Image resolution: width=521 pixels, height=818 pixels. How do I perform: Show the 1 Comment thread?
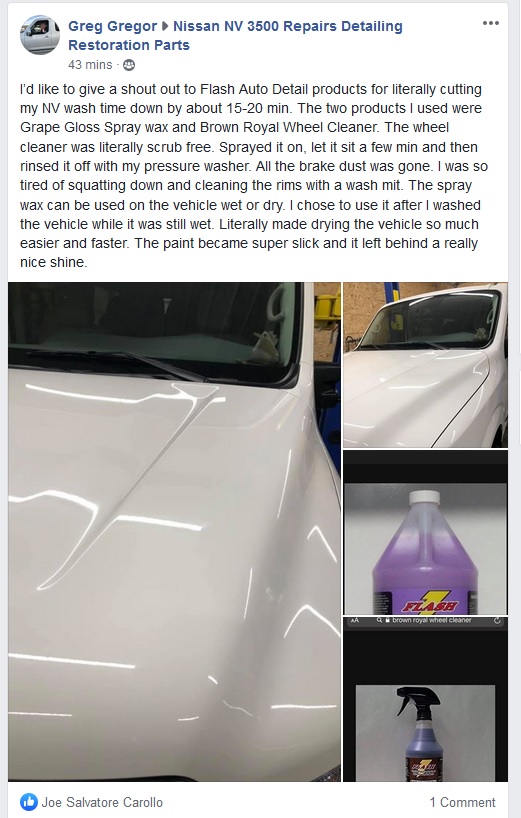(463, 802)
